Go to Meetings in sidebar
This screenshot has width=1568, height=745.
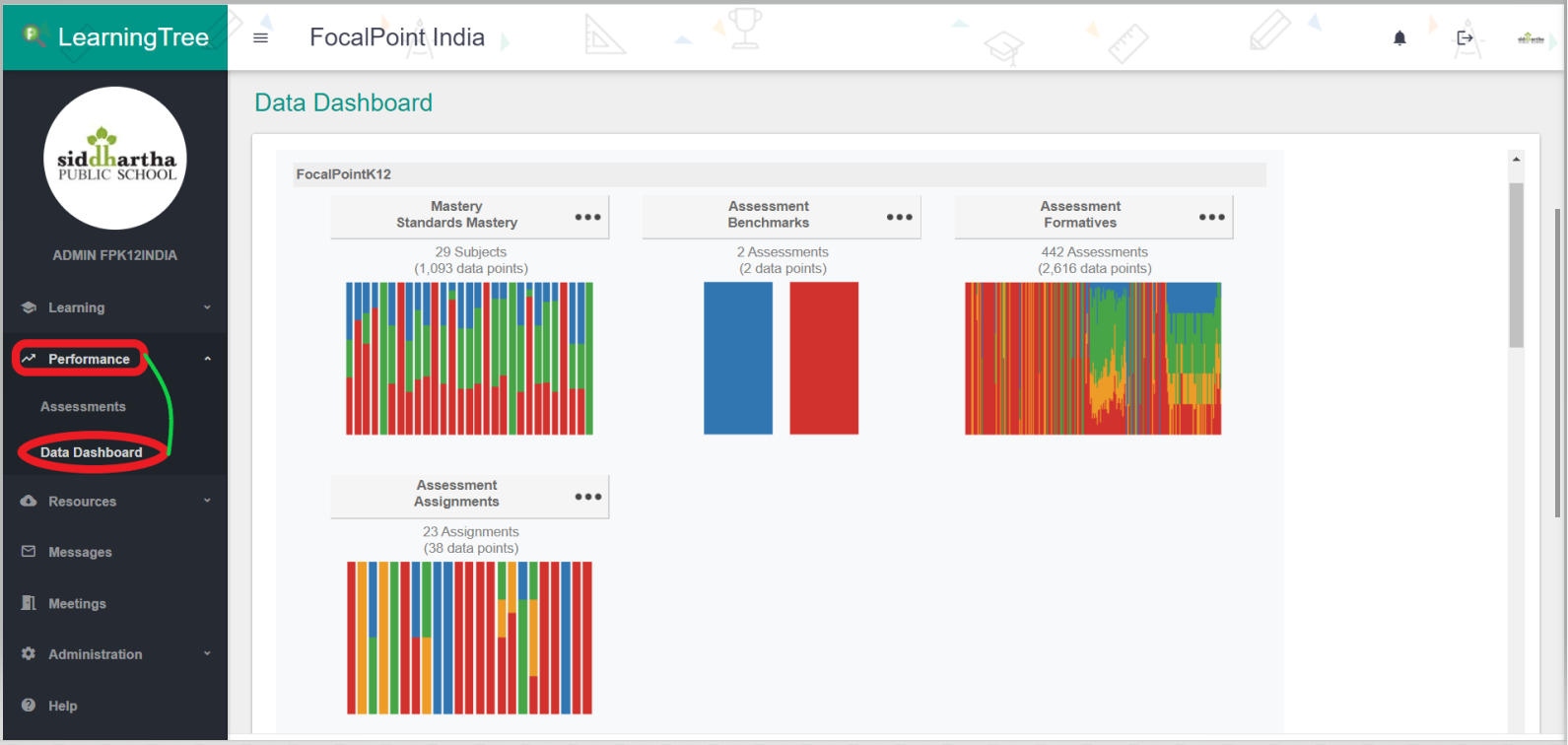[77, 604]
